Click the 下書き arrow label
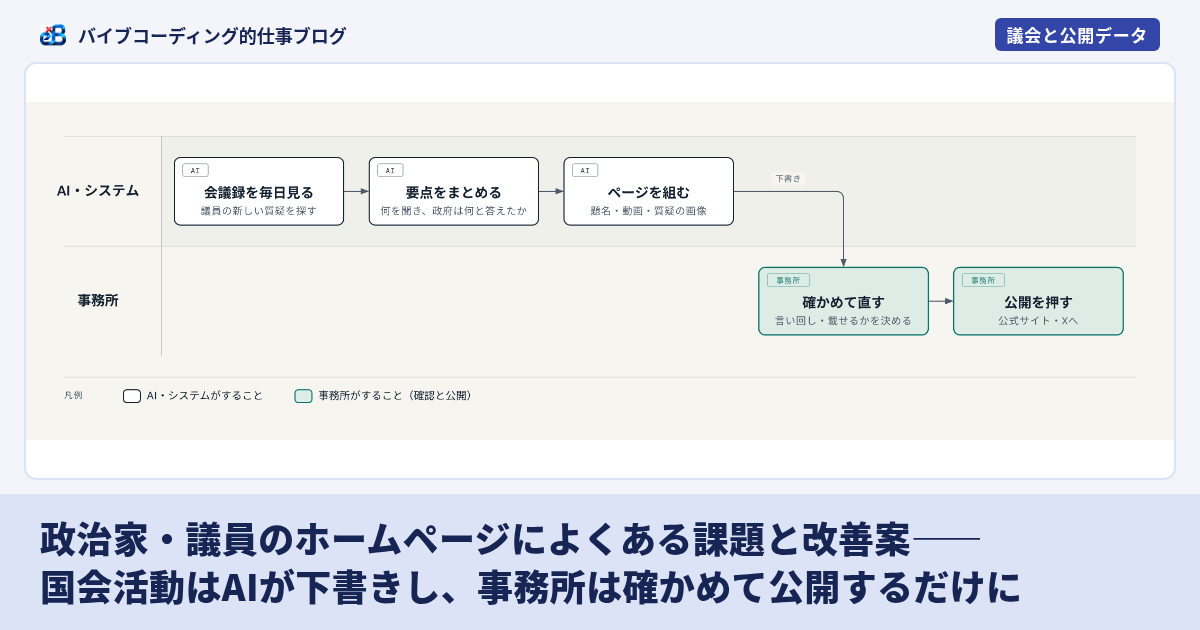This screenshot has width=1200, height=630. point(788,179)
